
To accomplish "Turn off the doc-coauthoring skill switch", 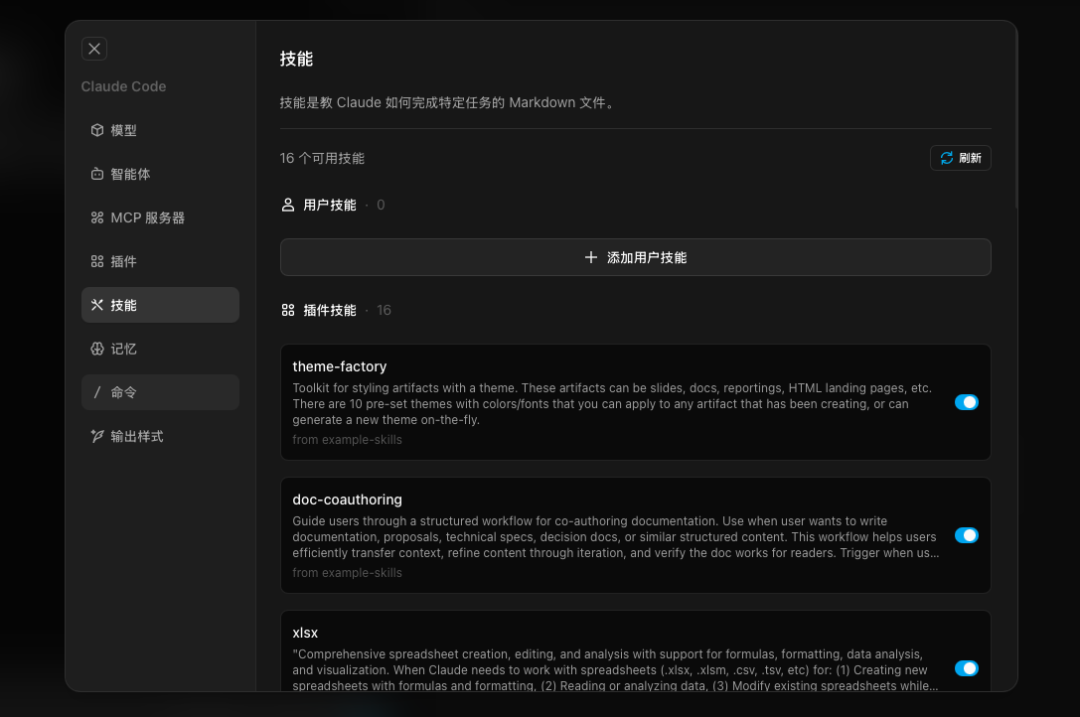I will (x=966, y=535).
